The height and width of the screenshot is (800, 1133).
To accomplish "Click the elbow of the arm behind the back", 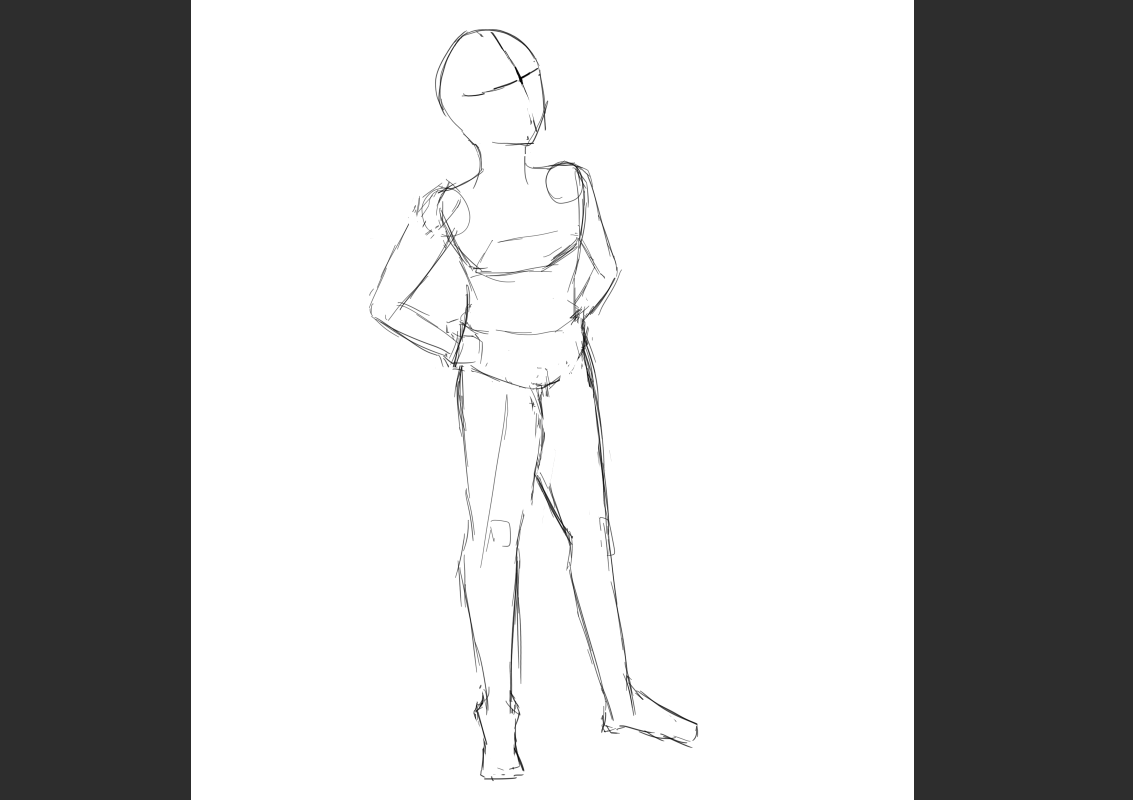I will (614, 276).
